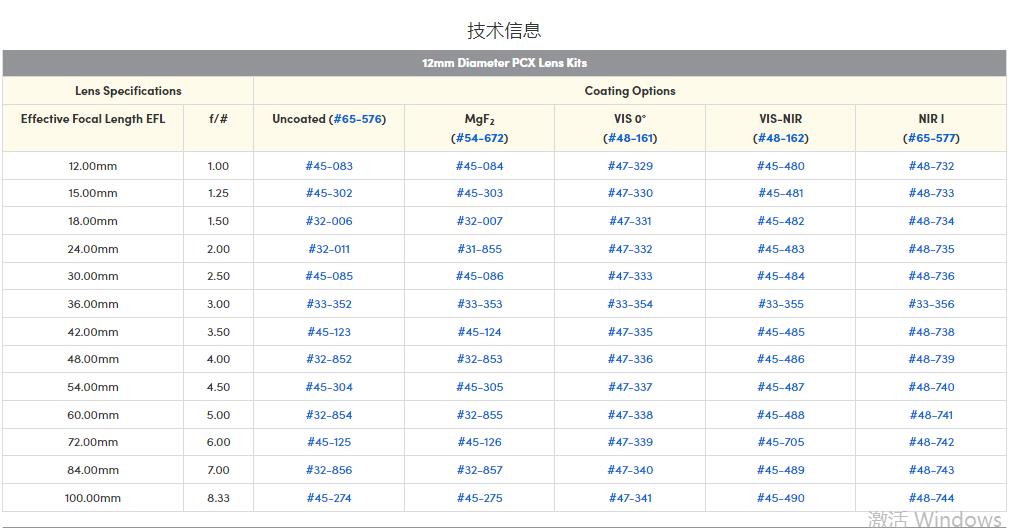Open lens link #33-356

[x=931, y=304]
